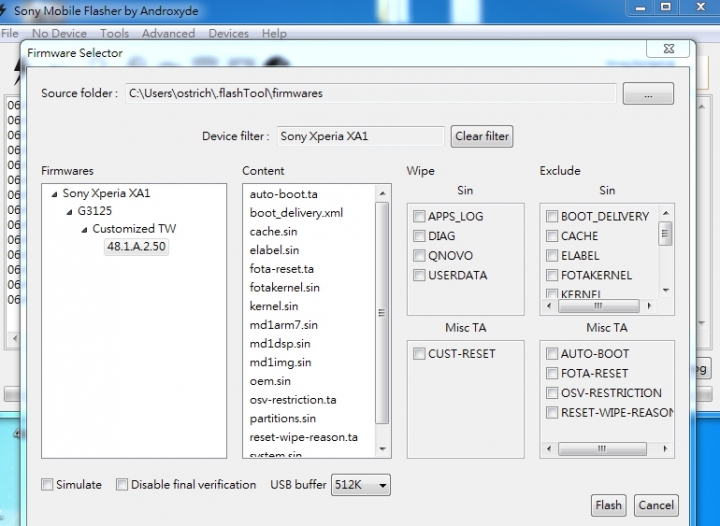Check the FOTAKERNEL exclude checkbox

pos(551,275)
